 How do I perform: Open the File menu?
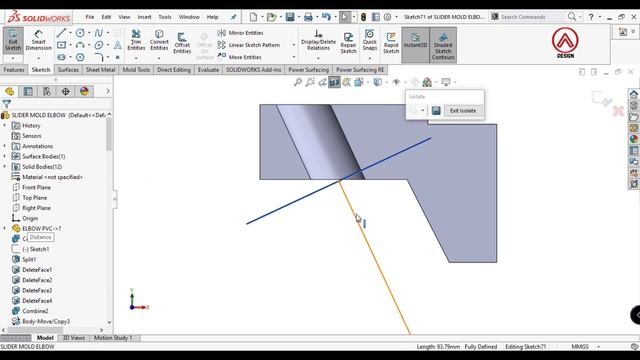[x=90, y=17]
